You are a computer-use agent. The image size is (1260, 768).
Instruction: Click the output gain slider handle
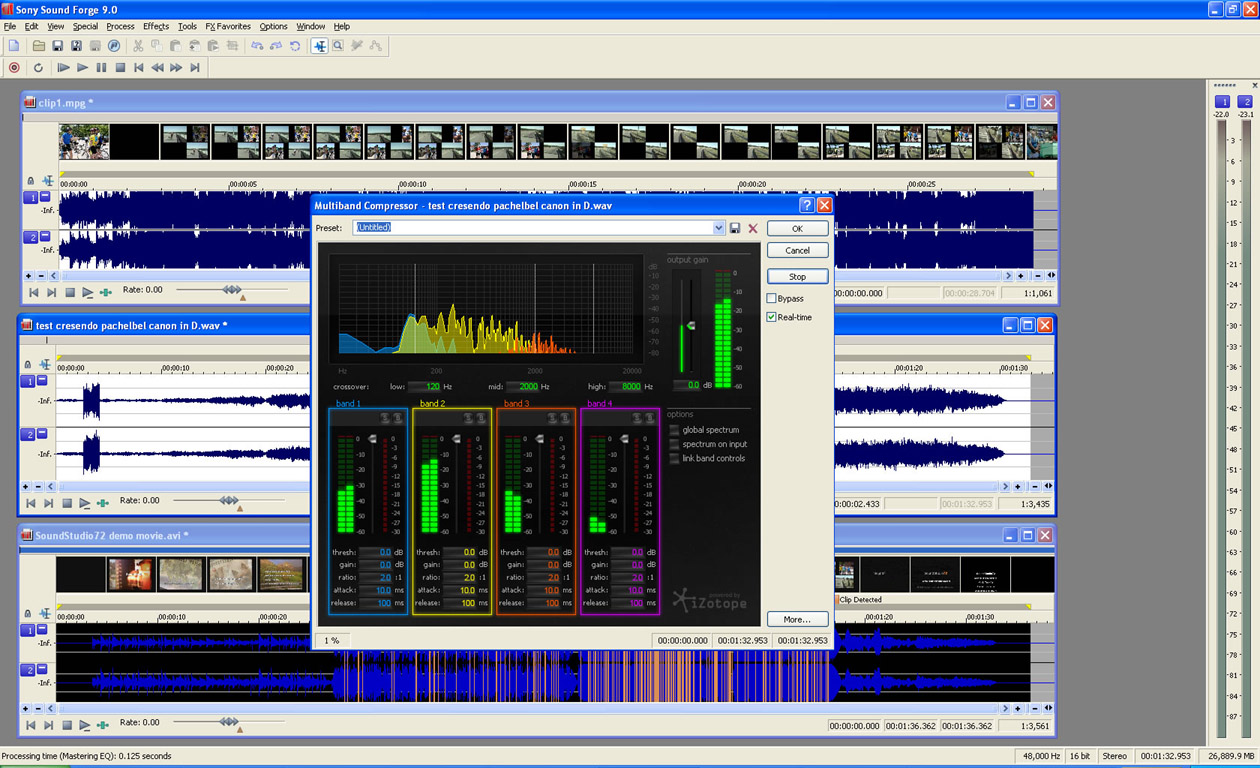point(689,326)
